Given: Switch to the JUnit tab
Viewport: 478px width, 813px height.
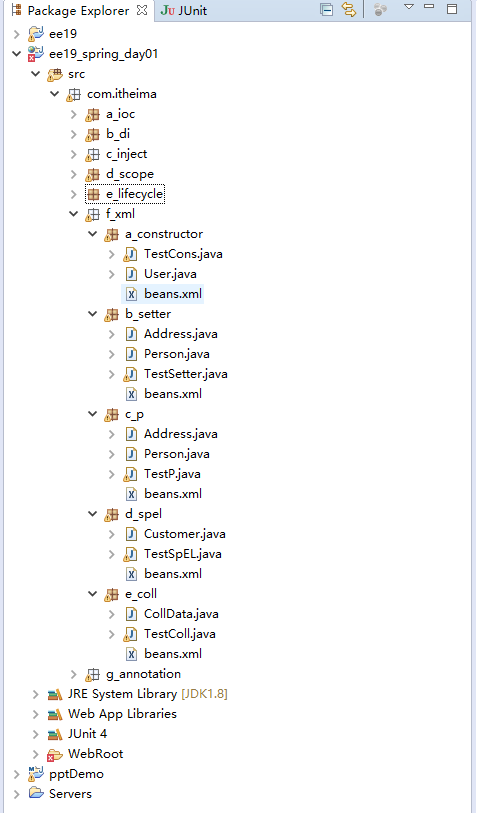Looking at the screenshot, I should (x=184, y=11).
